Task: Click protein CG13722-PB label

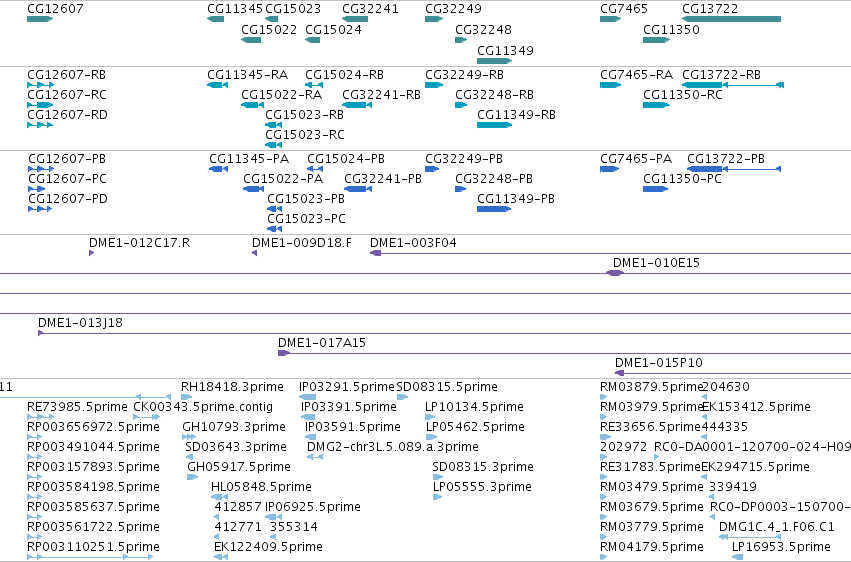Action: 726,158
